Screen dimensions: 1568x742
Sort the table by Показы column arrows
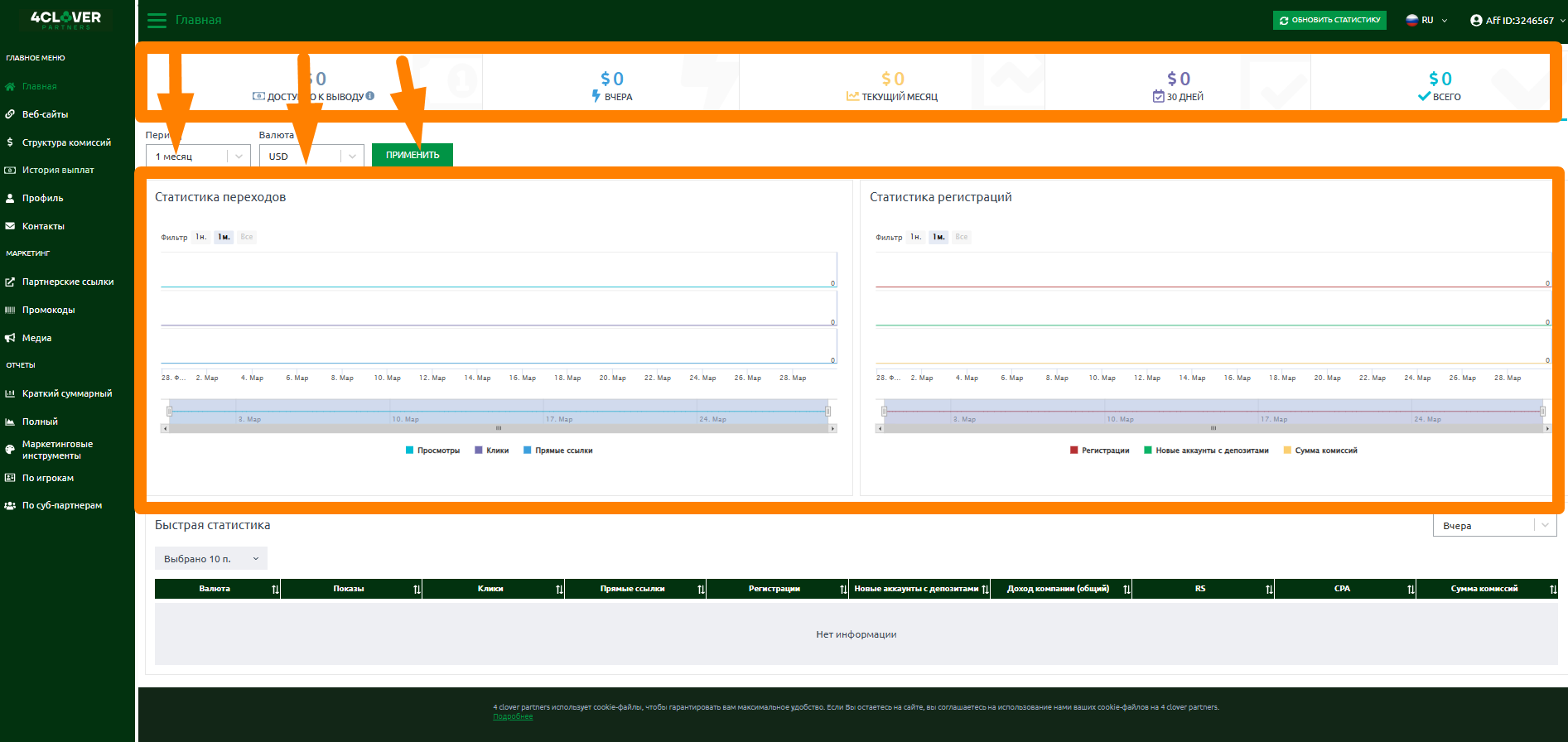417,590
